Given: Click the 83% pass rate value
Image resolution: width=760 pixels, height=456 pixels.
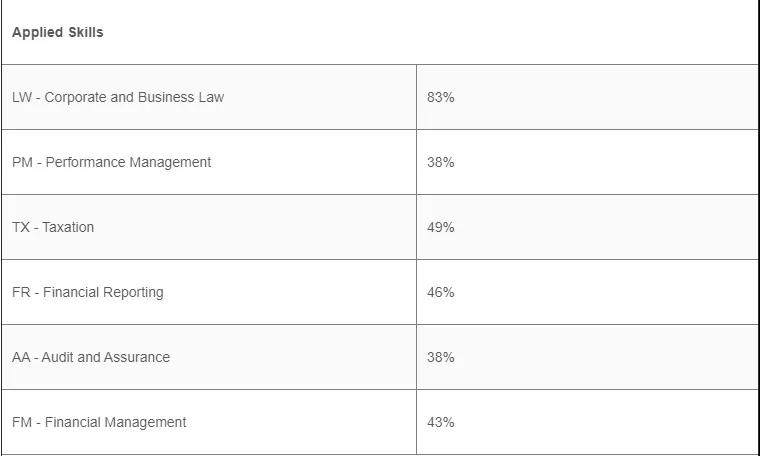Looking at the screenshot, I should pos(440,97).
